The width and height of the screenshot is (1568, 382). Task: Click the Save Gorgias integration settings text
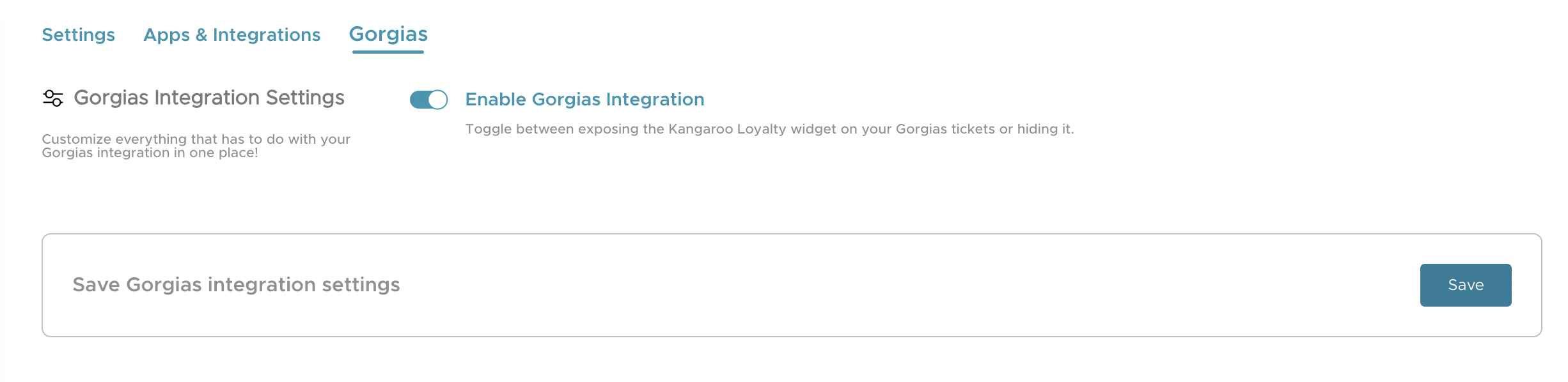236,285
